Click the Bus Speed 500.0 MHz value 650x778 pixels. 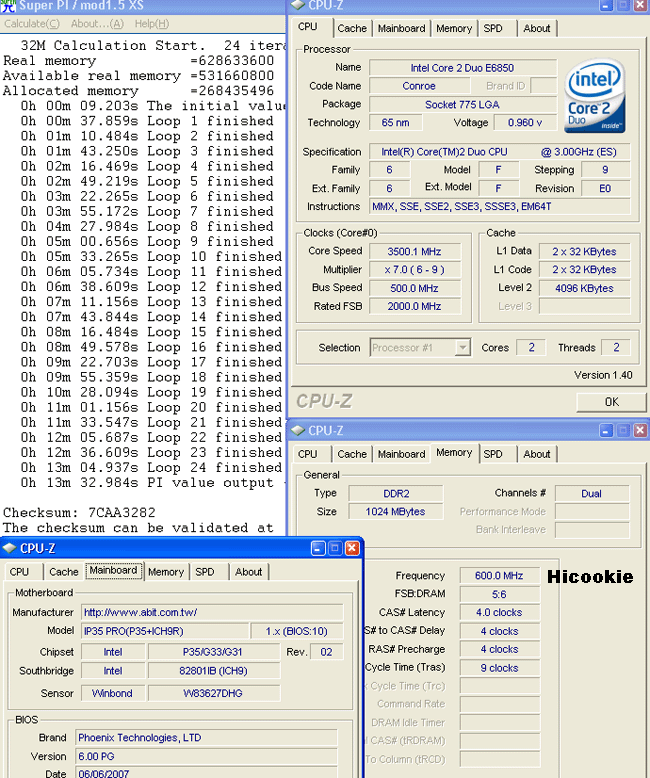point(414,288)
